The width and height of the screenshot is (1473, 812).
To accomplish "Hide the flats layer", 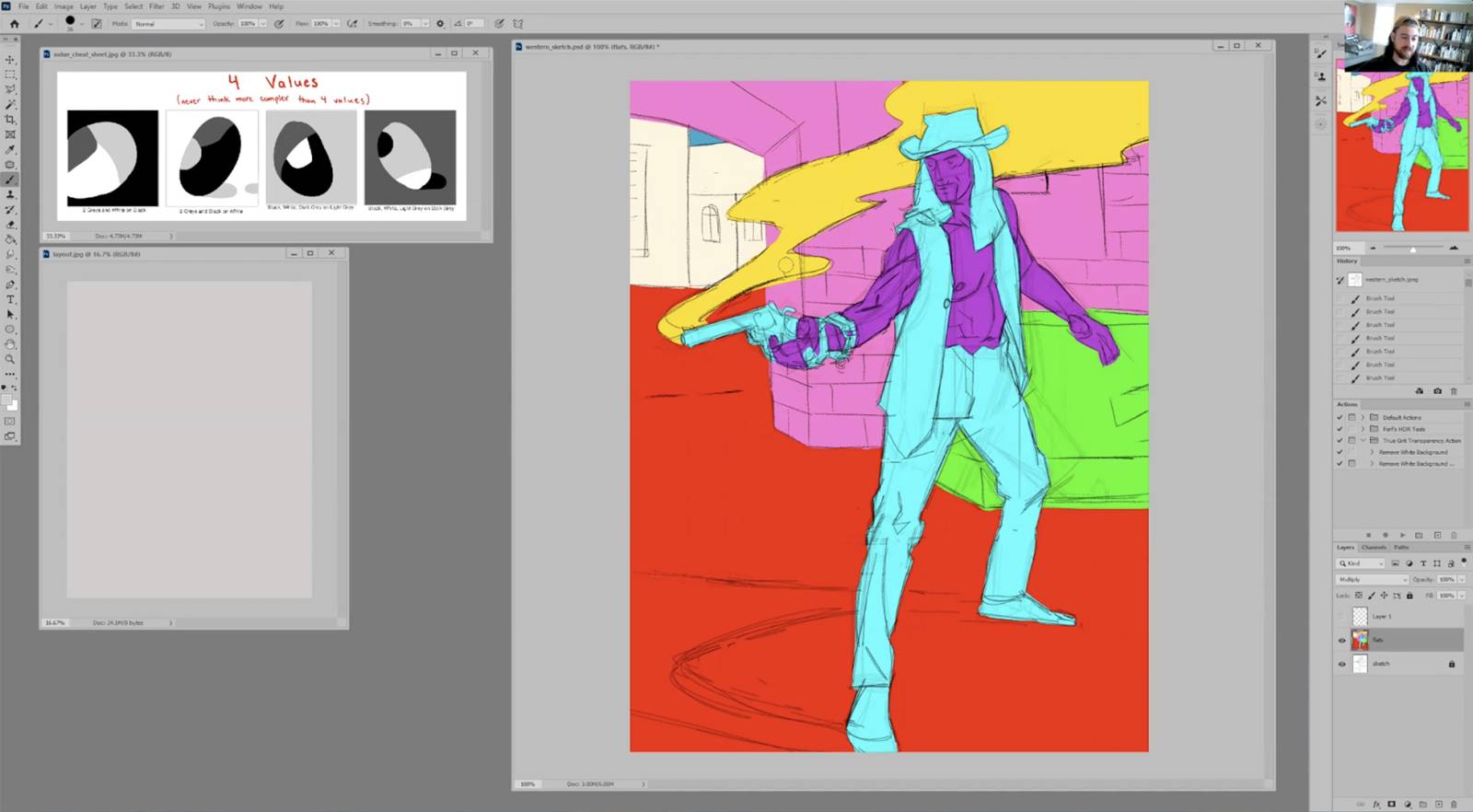I will (1341, 640).
